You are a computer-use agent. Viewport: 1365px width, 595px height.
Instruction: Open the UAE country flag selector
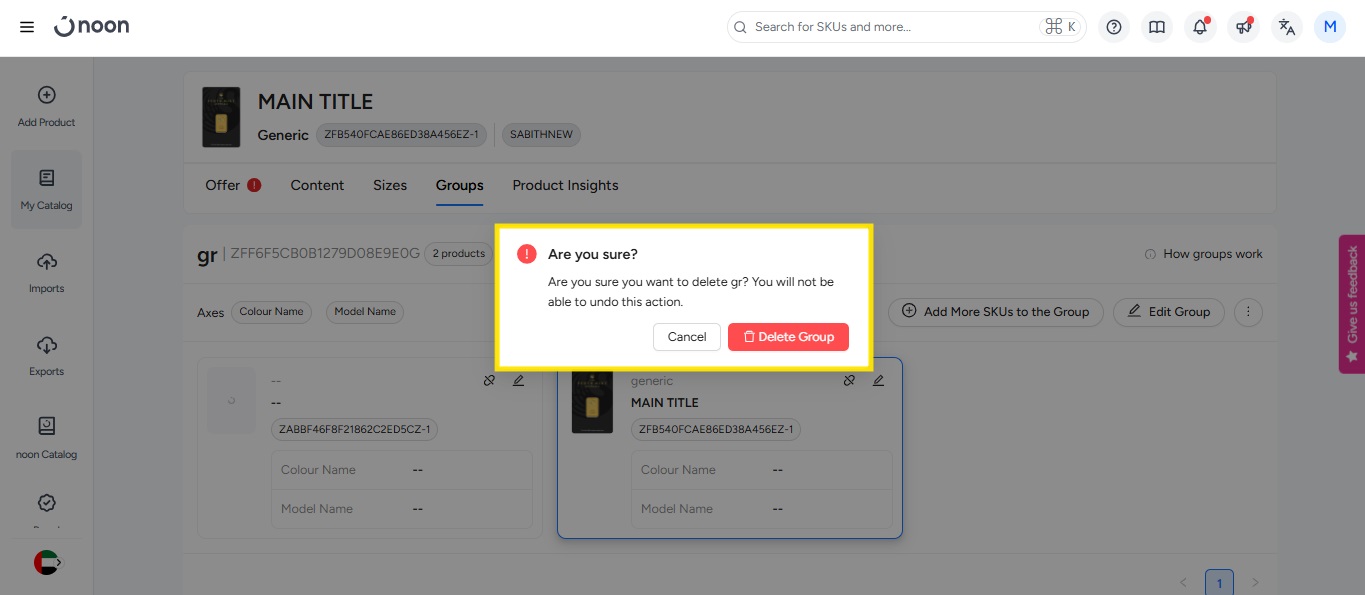(47, 562)
